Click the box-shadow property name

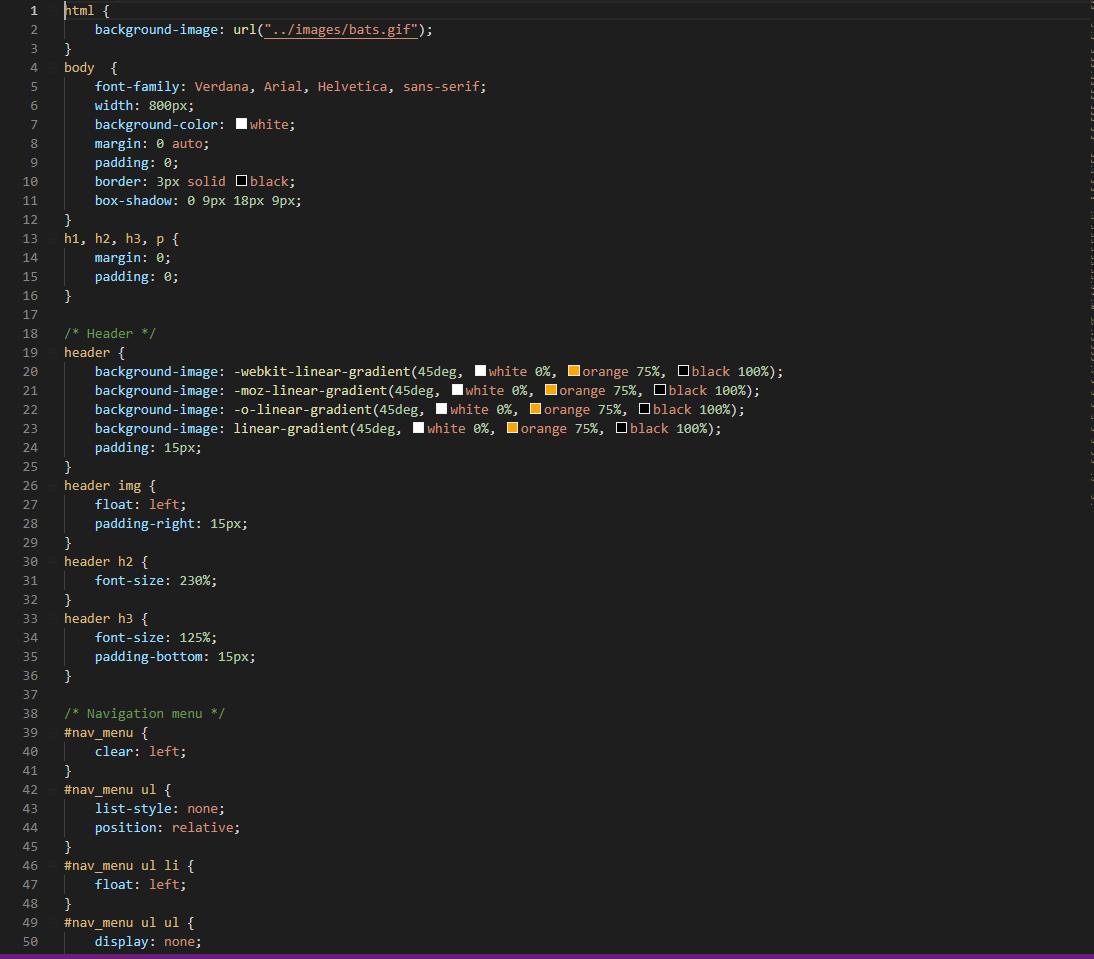[x=133, y=200]
